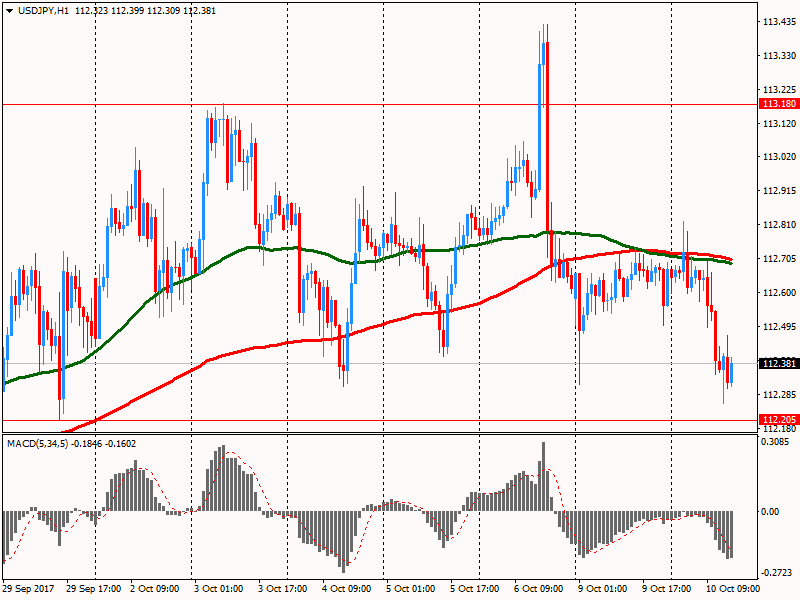This screenshot has height=600, width=800.
Task: Open the chart menu triangle beside USDJPY,H1
Action: point(9,11)
